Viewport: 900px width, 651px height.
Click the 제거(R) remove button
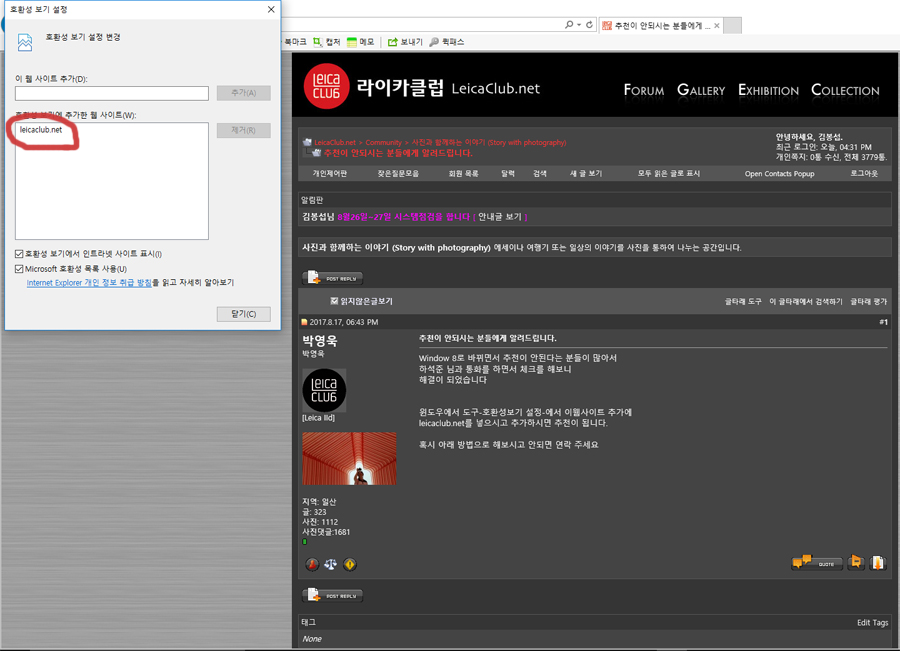coord(243,130)
